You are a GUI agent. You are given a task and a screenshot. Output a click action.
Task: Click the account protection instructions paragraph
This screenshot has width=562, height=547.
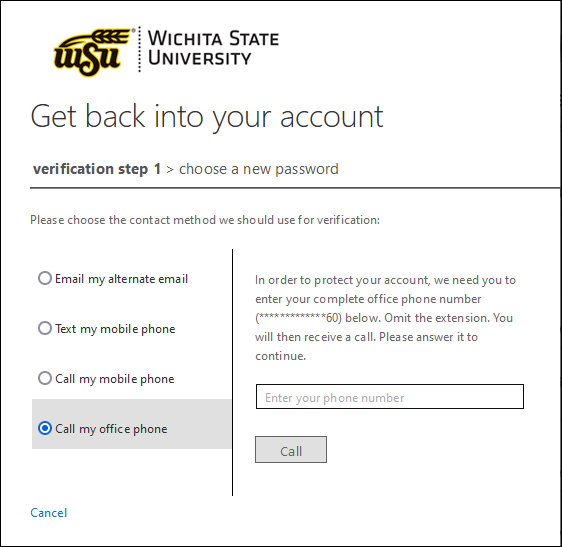point(385,318)
